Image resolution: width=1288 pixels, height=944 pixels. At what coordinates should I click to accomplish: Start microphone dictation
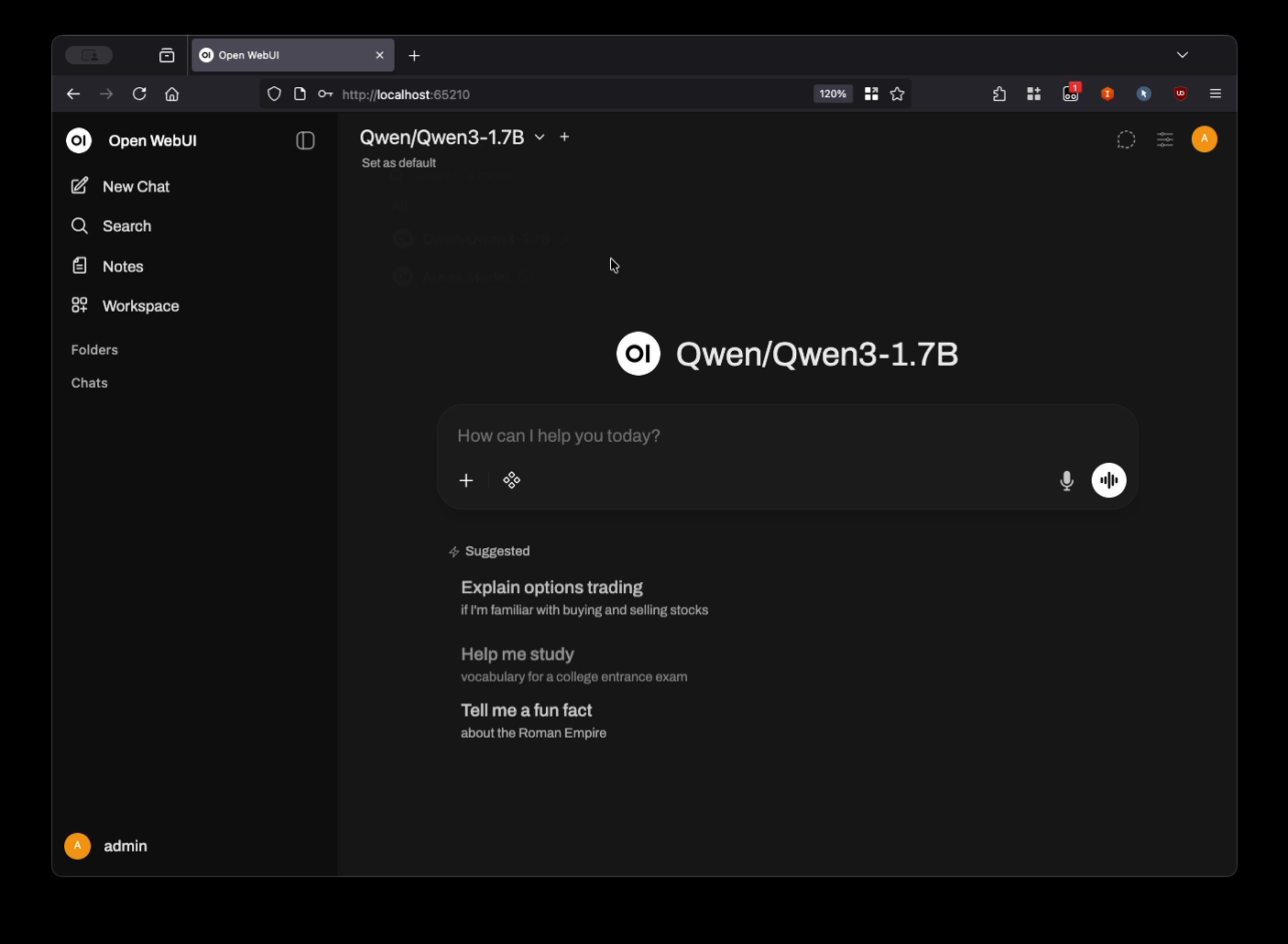click(1066, 480)
